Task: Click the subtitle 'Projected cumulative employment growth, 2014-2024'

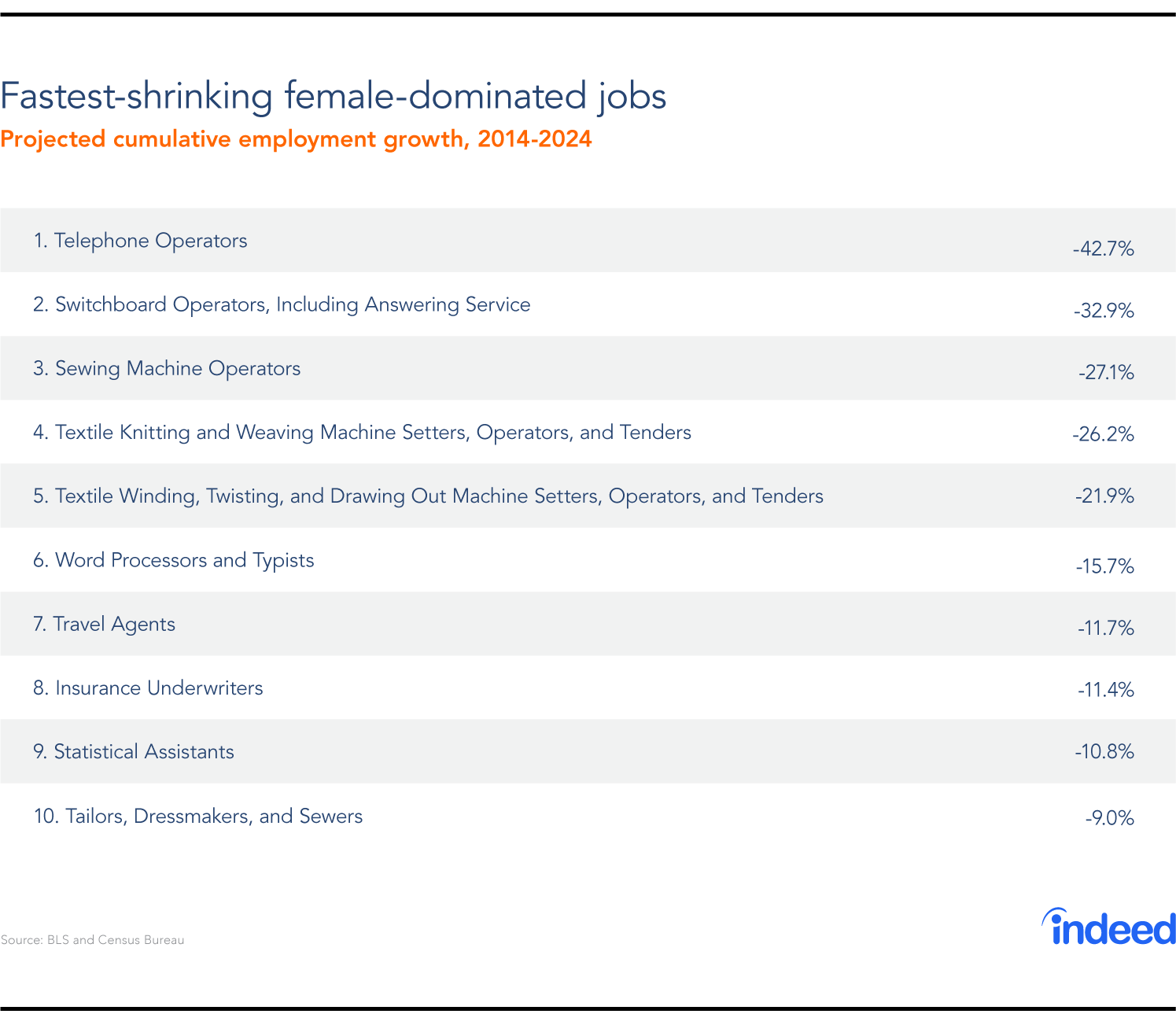Action: [296, 139]
